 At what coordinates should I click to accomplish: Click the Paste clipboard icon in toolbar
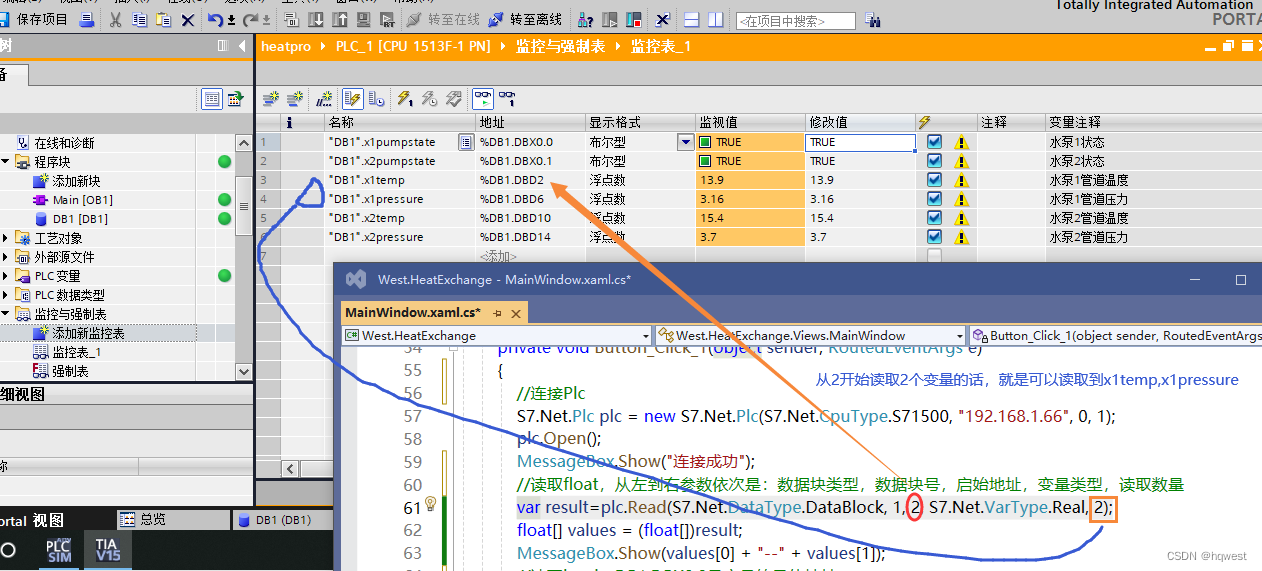[165, 20]
